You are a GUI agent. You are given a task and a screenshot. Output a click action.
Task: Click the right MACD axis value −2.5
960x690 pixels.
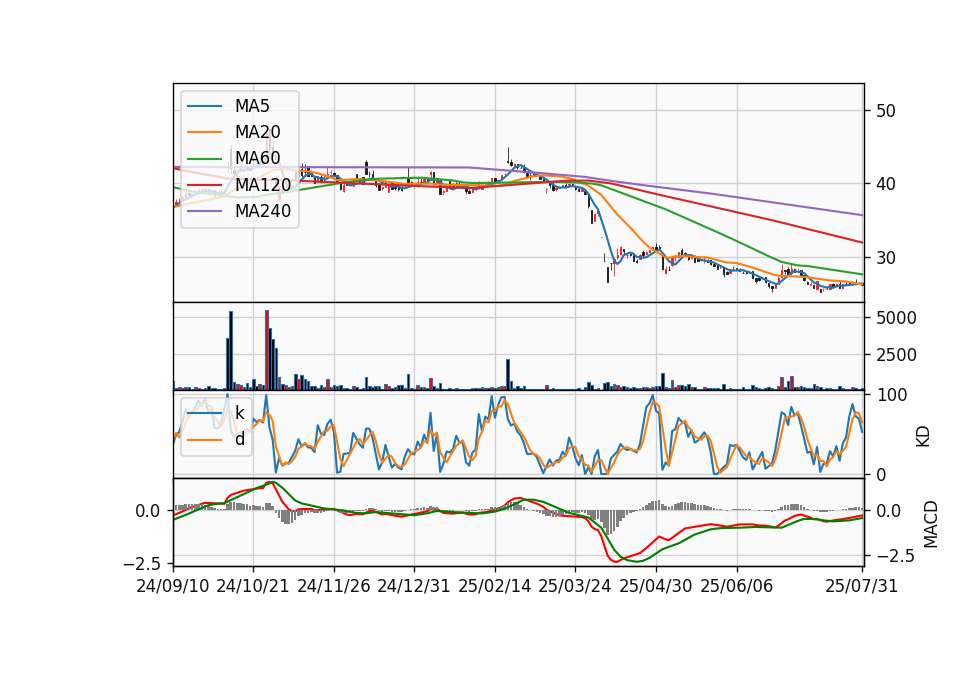[x=896, y=556]
